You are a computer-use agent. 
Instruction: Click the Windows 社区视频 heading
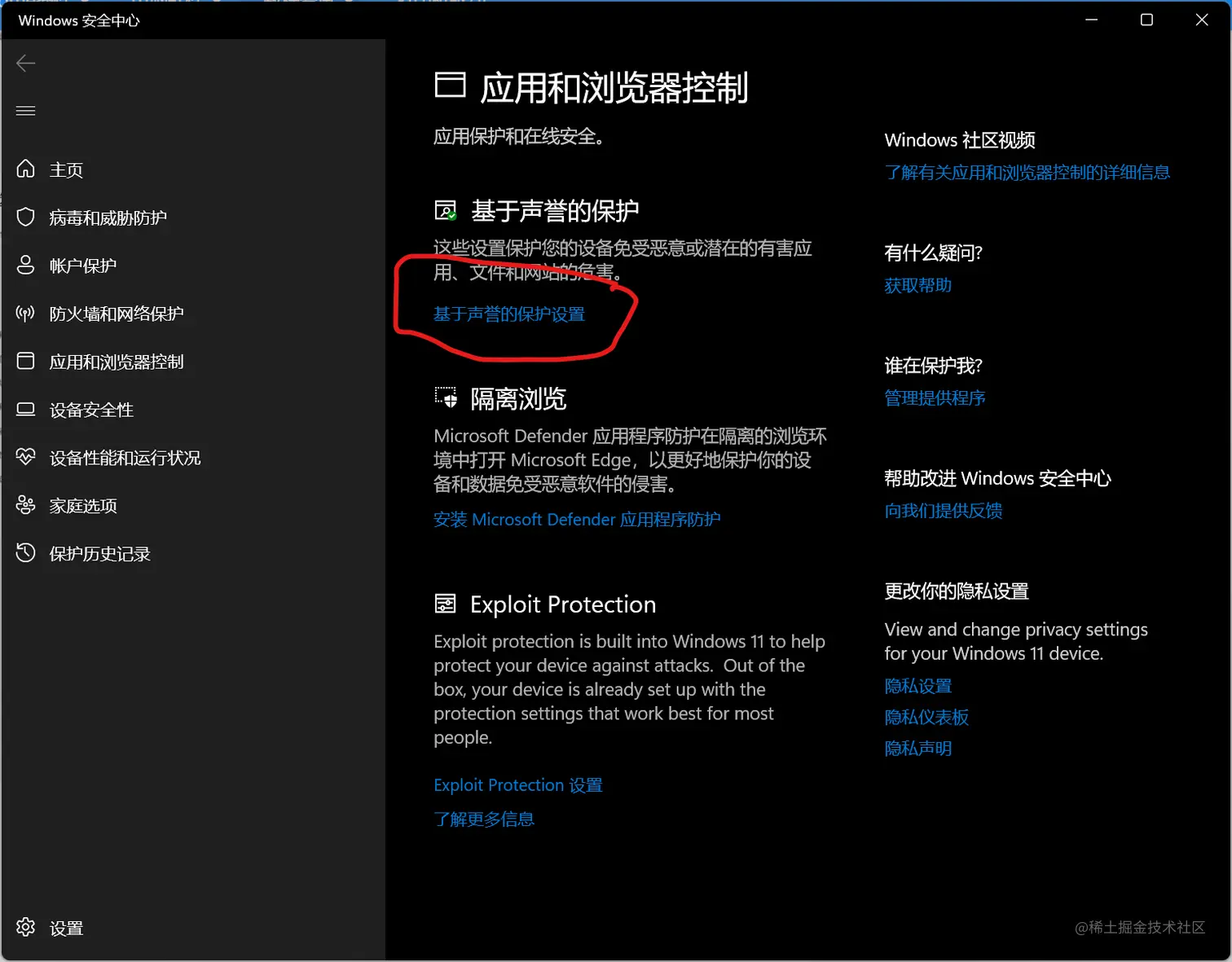960,140
